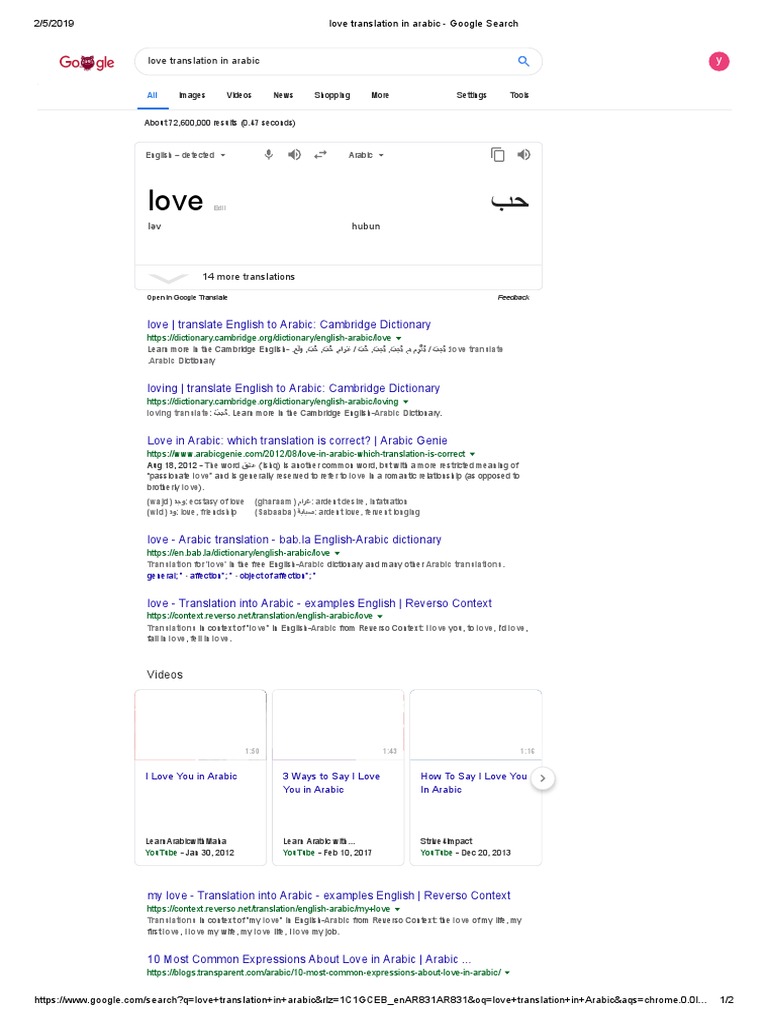This screenshot has height=1024, width=768.
Task: Select the All search tab
Action: click(152, 95)
